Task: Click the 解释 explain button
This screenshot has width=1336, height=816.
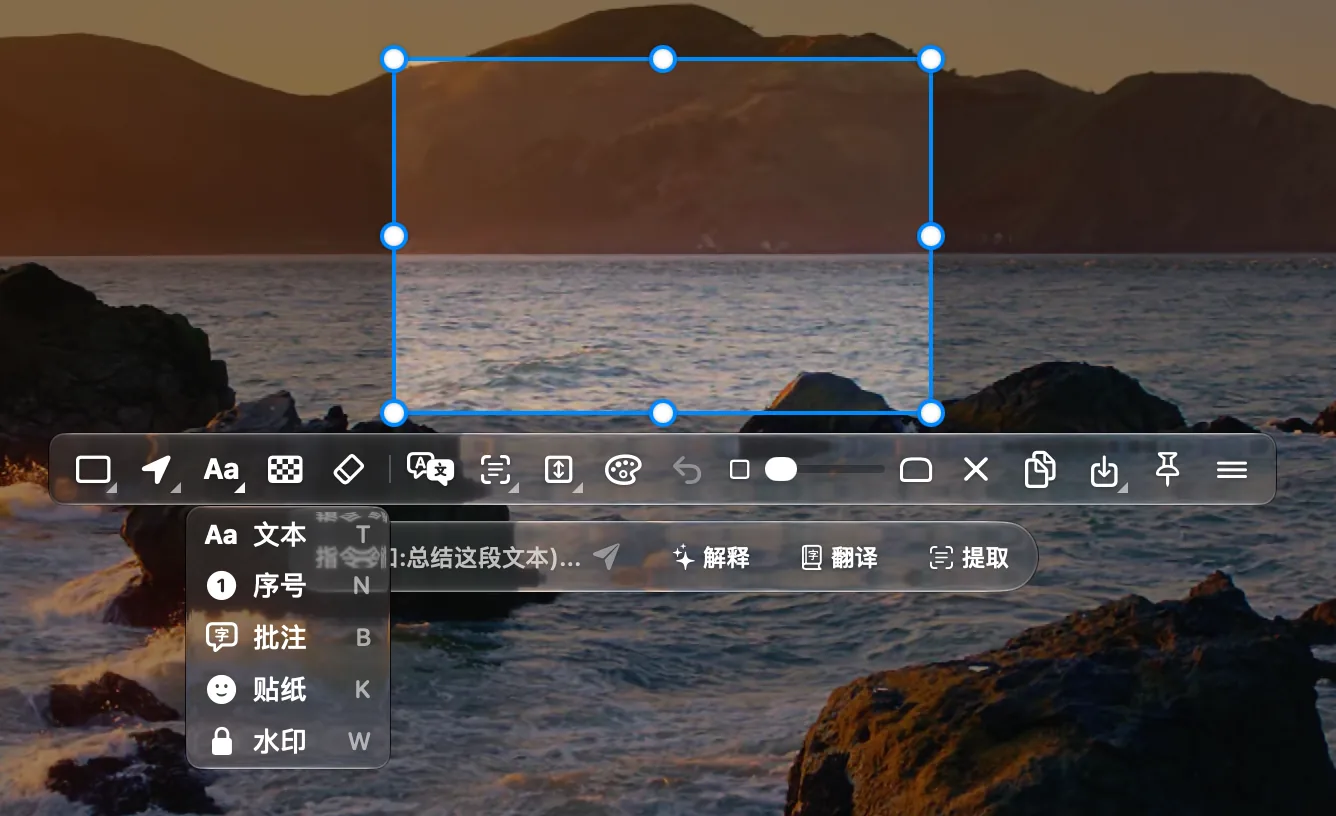Action: 711,557
